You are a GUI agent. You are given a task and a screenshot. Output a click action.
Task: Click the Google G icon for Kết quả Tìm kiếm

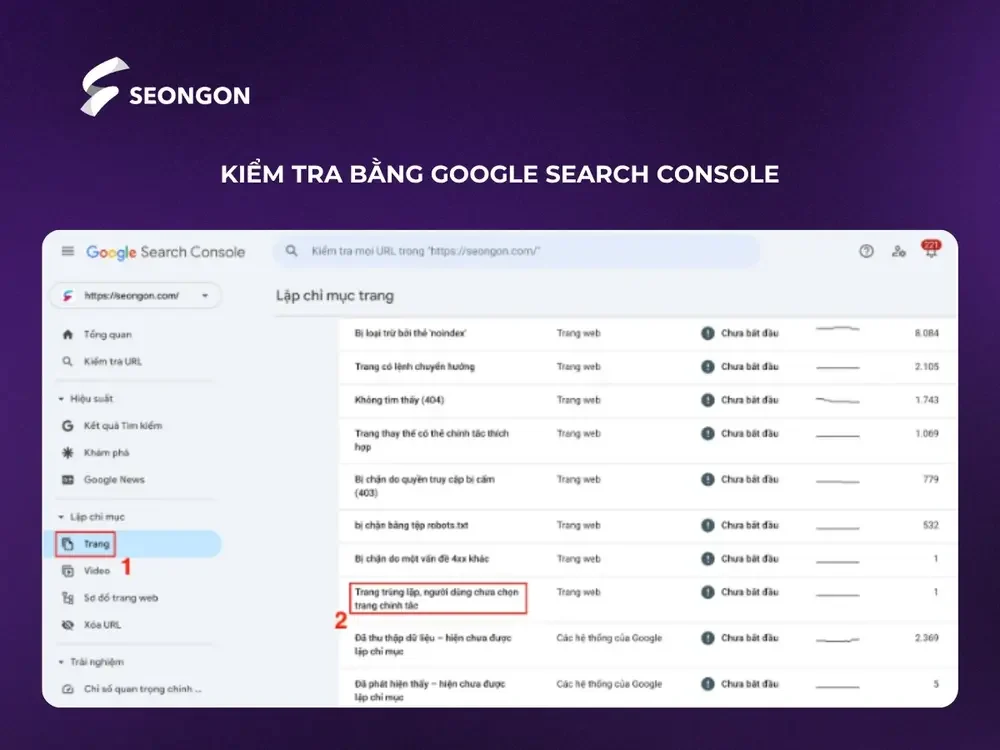pos(68,425)
